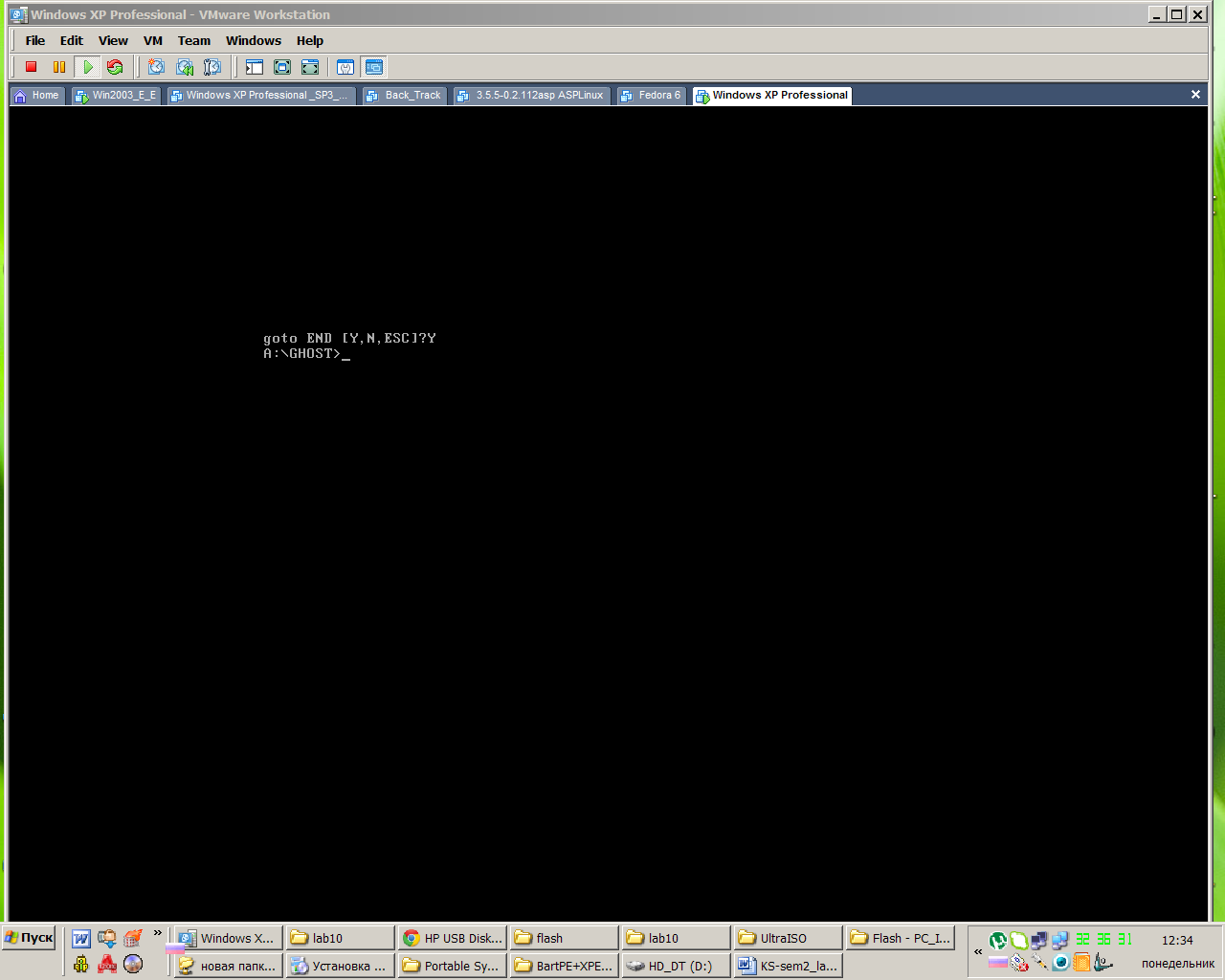The image size is (1225, 980).
Task: Open the Edit menu
Action: [x=72, y=40]
